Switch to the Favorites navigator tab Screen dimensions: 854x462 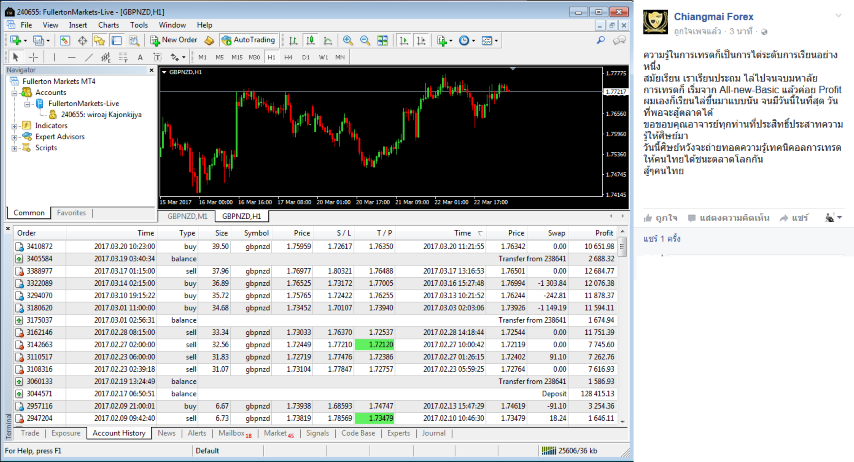pos(71,212)
